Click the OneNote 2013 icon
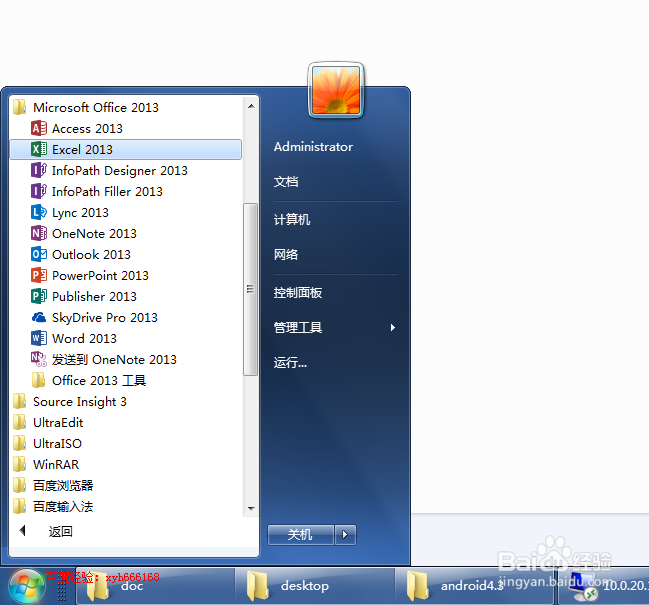649x605 pixels. tap(39, 233)
